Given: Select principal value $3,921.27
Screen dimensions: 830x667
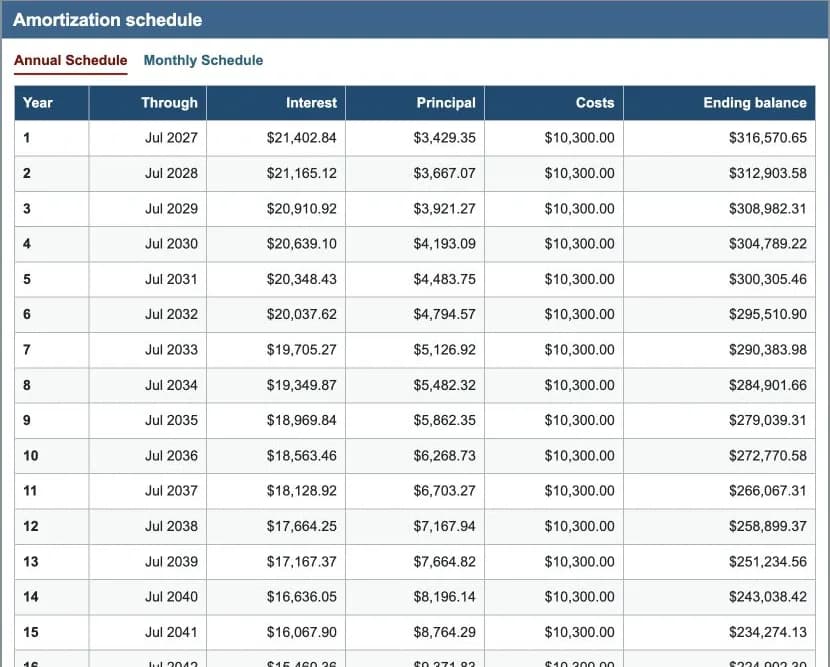Looking at the screenshot, I should 445,209.
